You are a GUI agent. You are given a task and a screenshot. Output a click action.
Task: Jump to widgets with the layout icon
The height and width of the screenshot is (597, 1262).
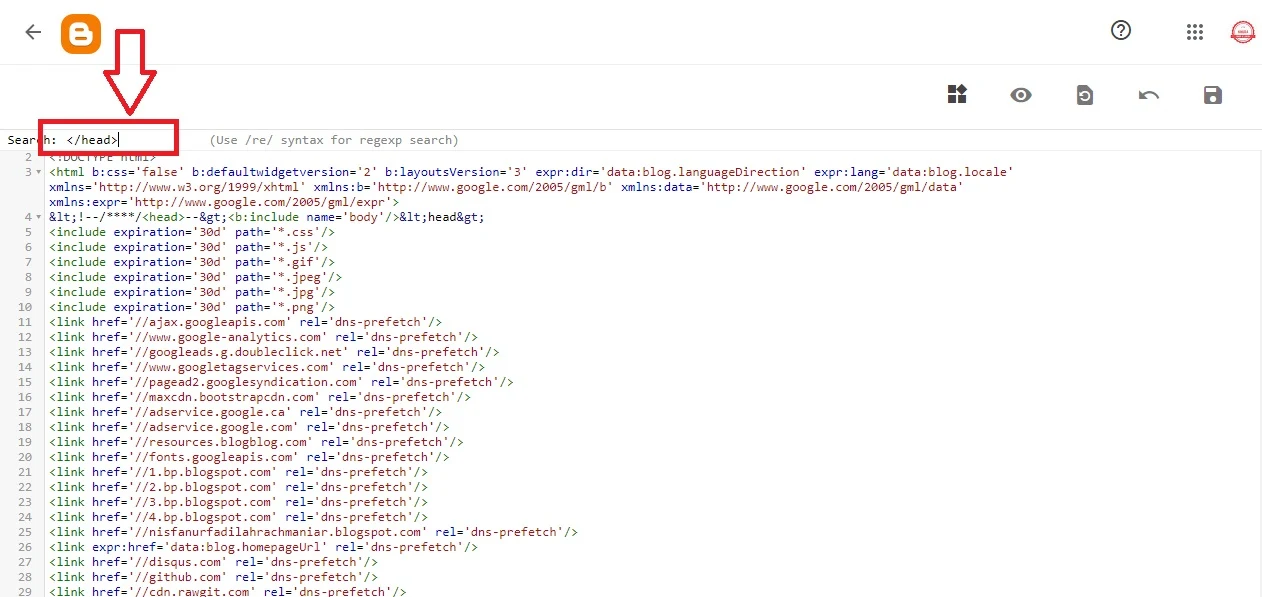[x=956, y=94]
